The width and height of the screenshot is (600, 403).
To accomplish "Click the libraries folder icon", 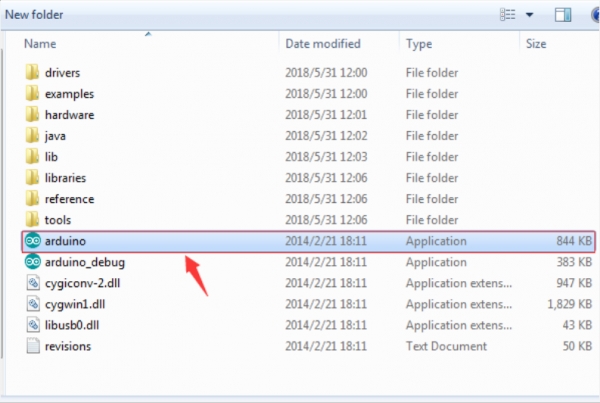I will (x=33, y=178).
